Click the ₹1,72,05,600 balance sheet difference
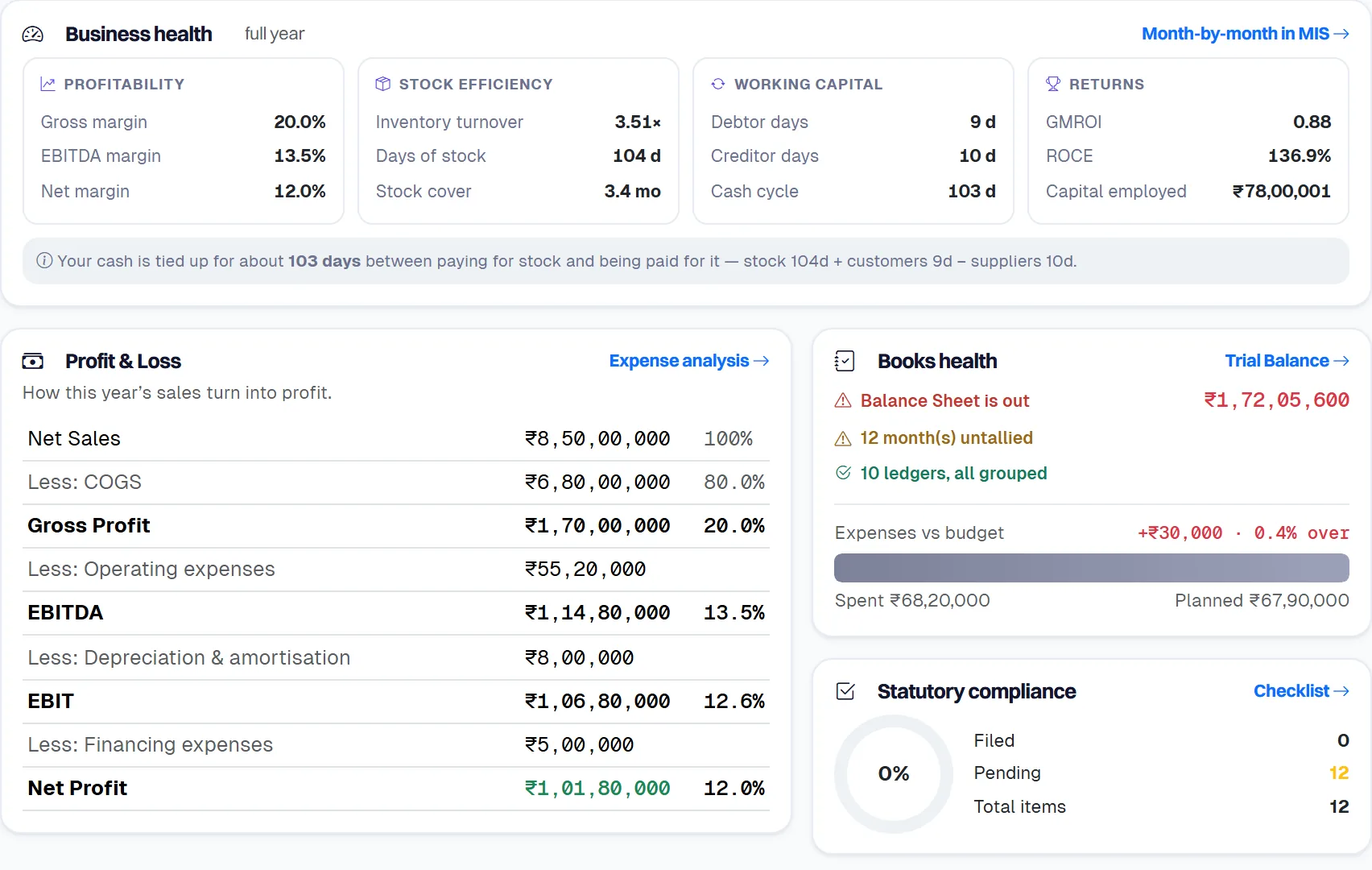The width and height of the screenshot is (1372, 870). [1276, 400]
